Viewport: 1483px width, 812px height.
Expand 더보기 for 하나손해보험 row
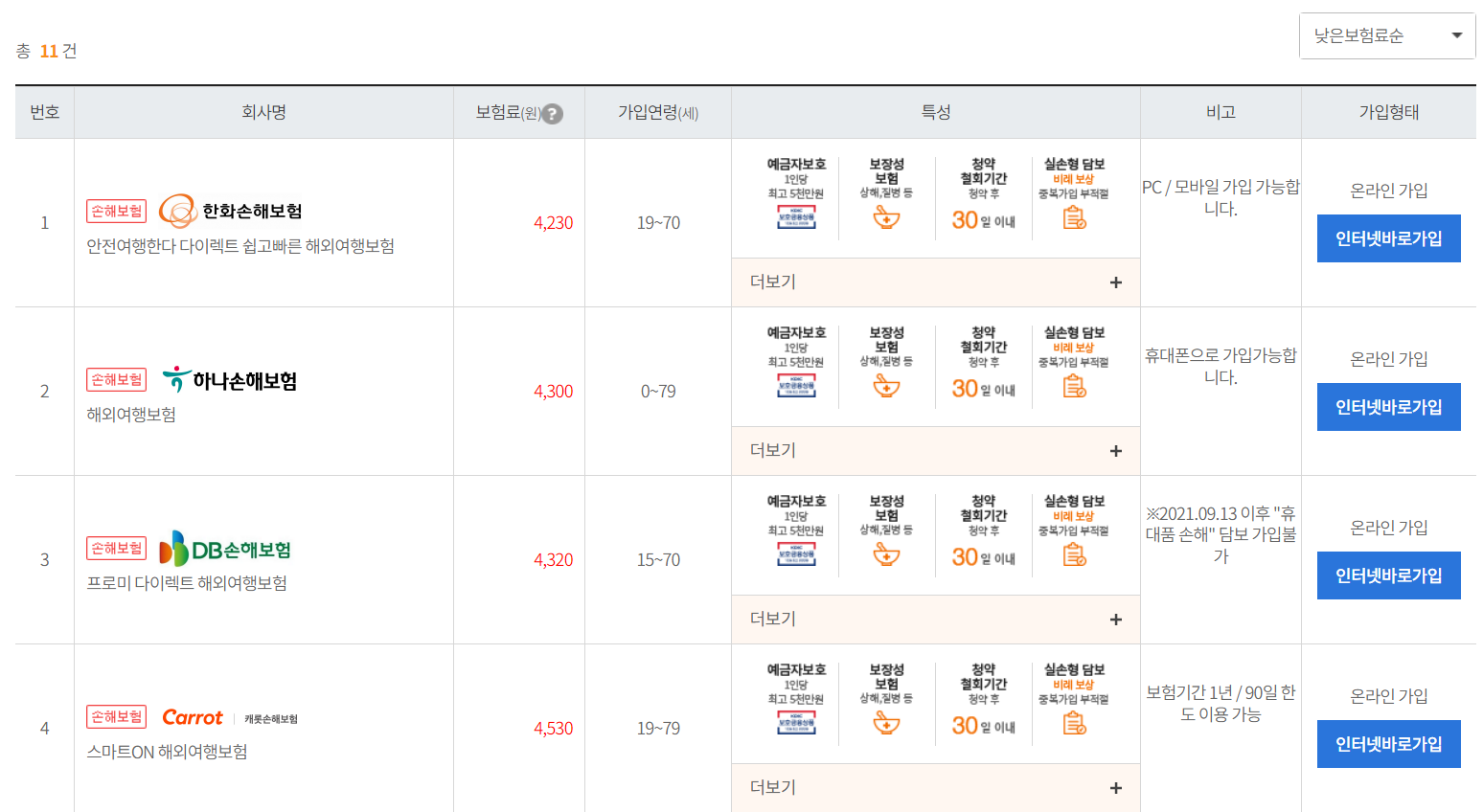click(936, 451)
